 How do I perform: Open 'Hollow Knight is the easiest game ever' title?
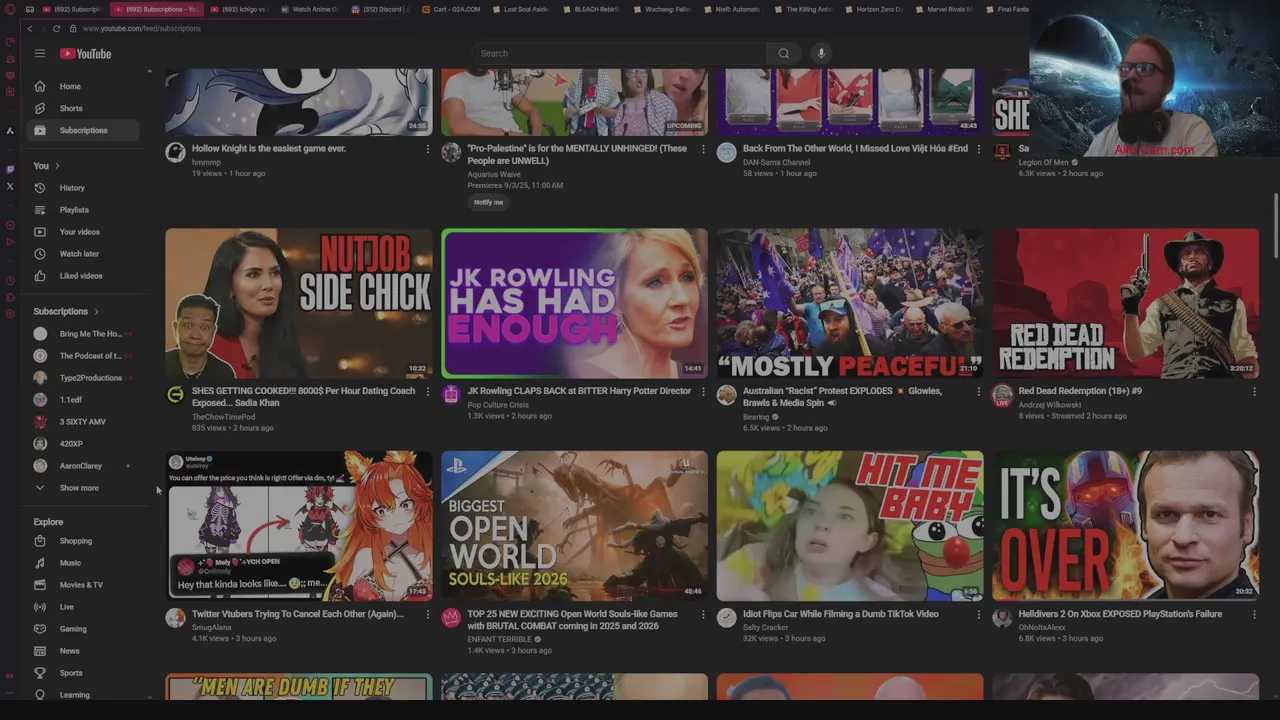pos(269,148)
